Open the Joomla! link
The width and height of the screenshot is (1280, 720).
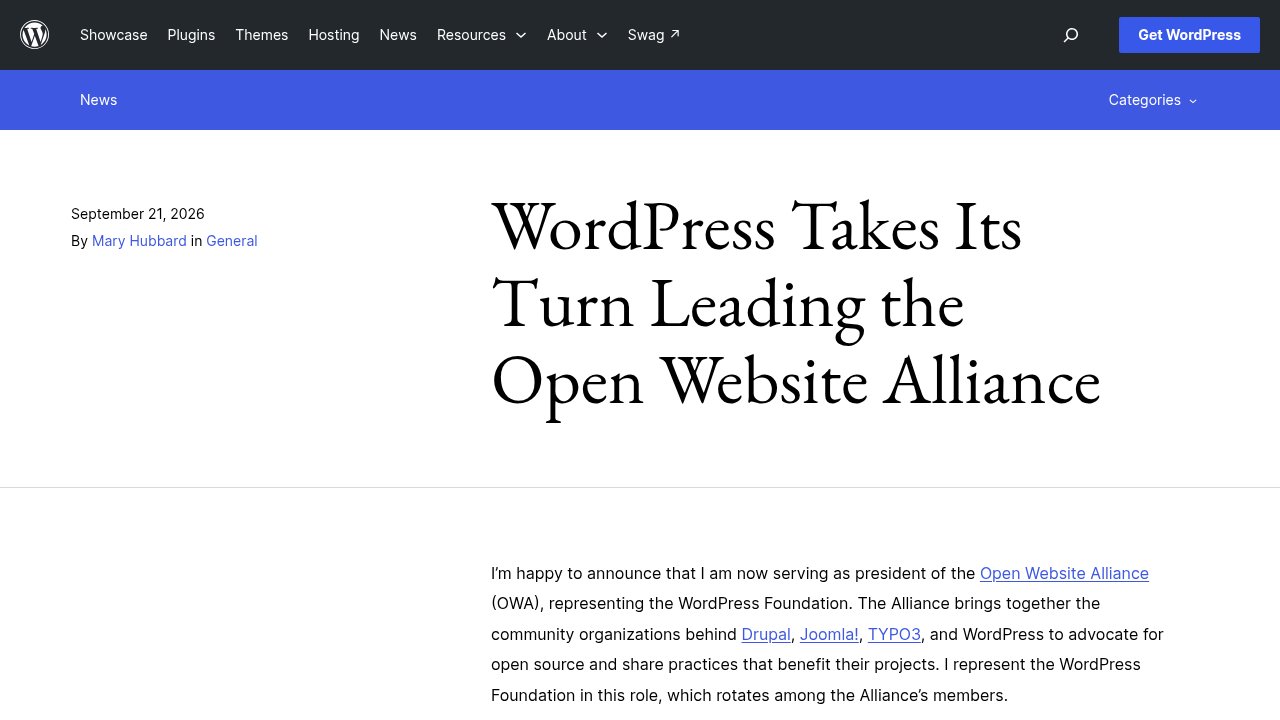pyautogui.click(x=829, y=634)
